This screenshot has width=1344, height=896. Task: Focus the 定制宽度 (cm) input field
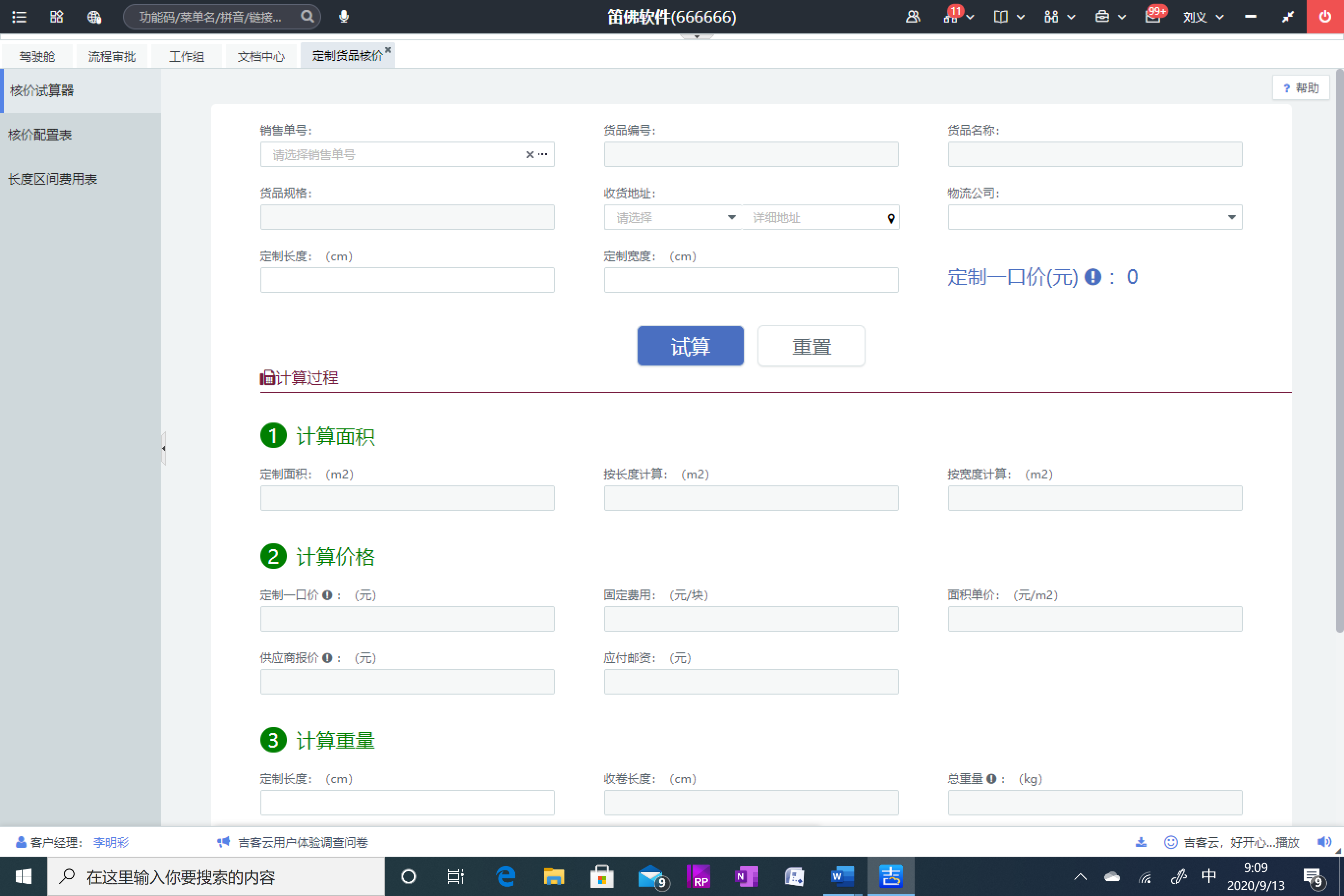tap(751, 280)
